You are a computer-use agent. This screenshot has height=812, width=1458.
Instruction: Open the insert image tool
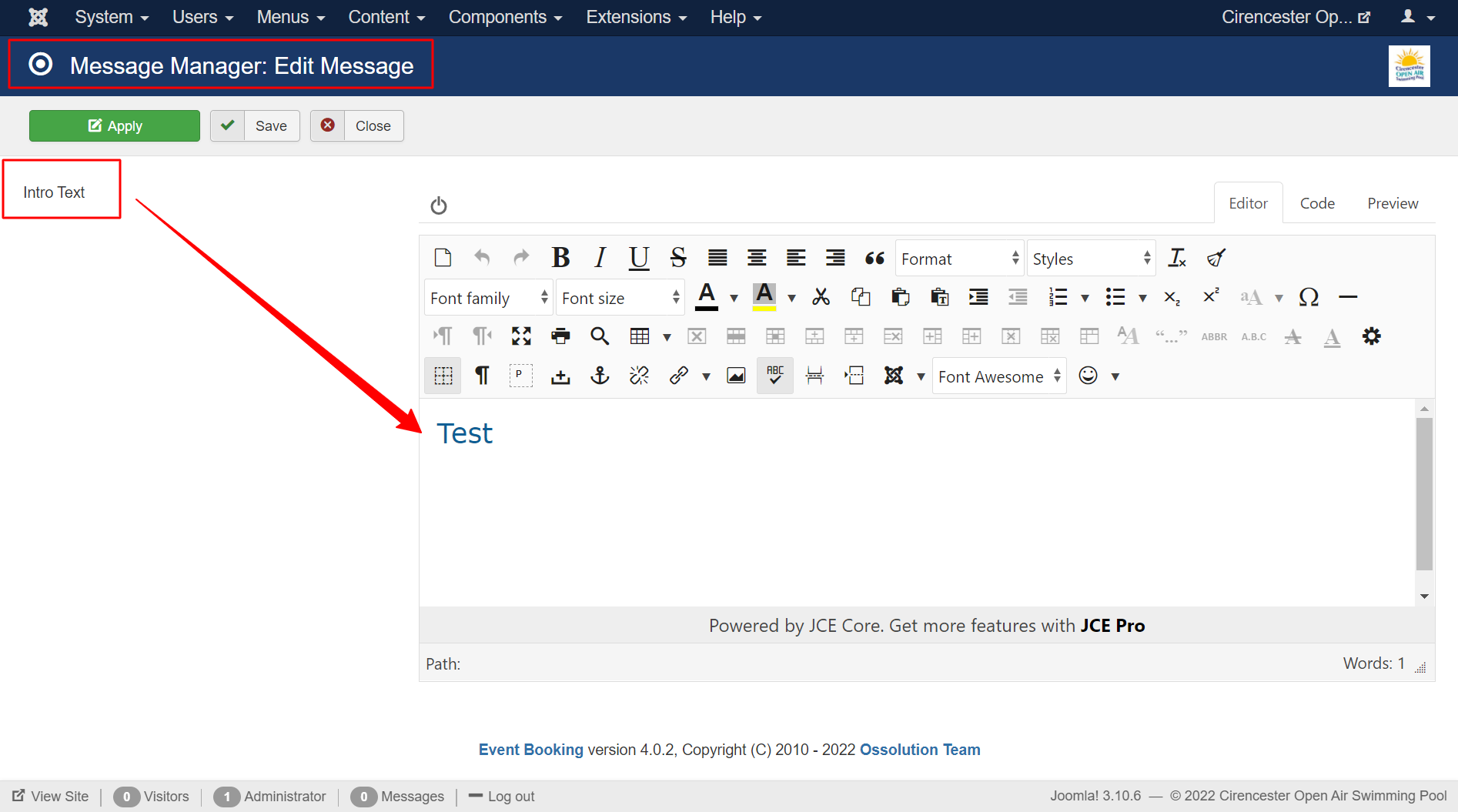tap(736, 376)
